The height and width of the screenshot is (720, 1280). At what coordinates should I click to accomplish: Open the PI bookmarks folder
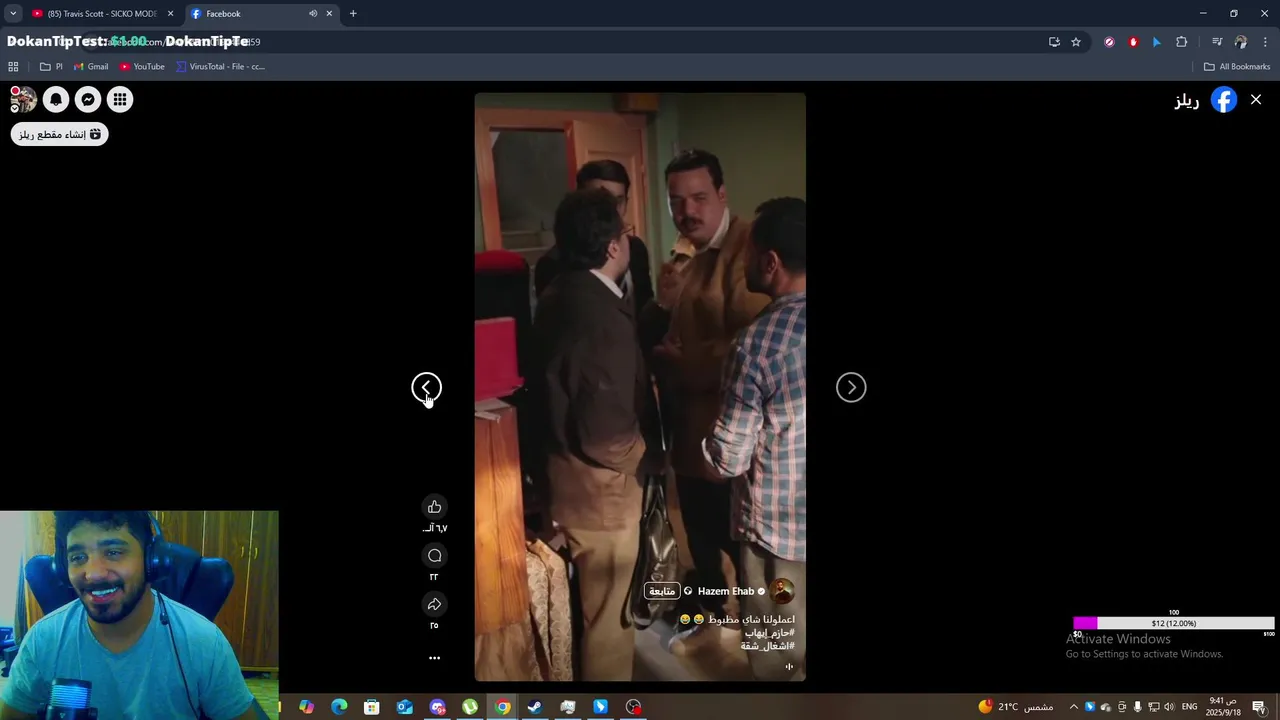(51, 67)
